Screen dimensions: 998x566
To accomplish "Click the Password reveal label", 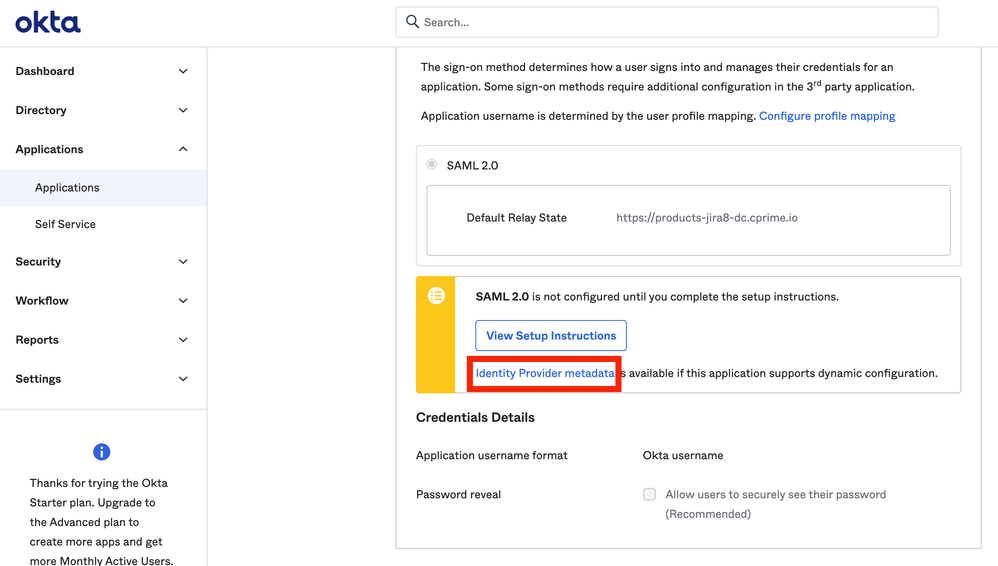I will (x=458, y=494).
